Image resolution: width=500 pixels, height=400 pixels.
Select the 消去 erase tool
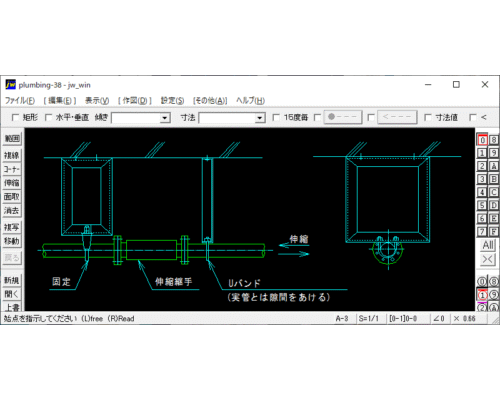pos(12,211)
